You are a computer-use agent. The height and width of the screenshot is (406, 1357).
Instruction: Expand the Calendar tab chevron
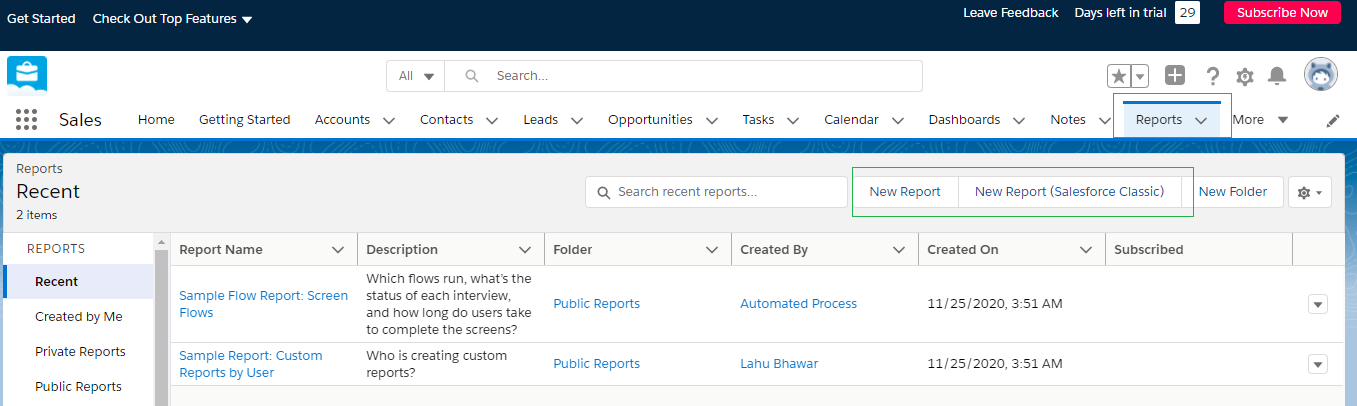tap(898, 120)
